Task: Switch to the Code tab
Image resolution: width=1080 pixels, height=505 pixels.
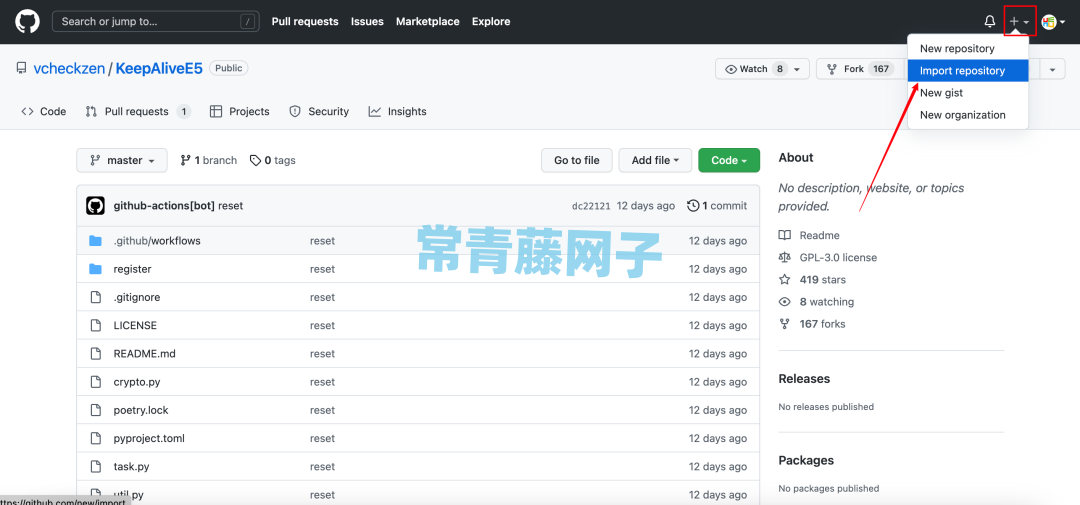Action: pyautogui.click(x=44, y=112)
